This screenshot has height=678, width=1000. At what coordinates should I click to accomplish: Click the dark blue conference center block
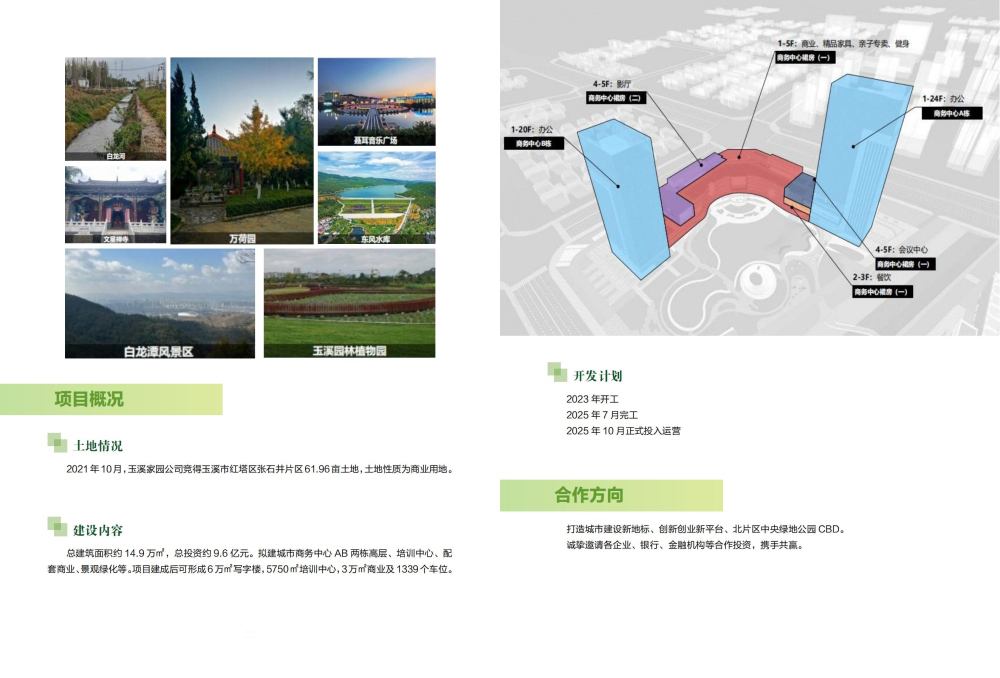800,188
